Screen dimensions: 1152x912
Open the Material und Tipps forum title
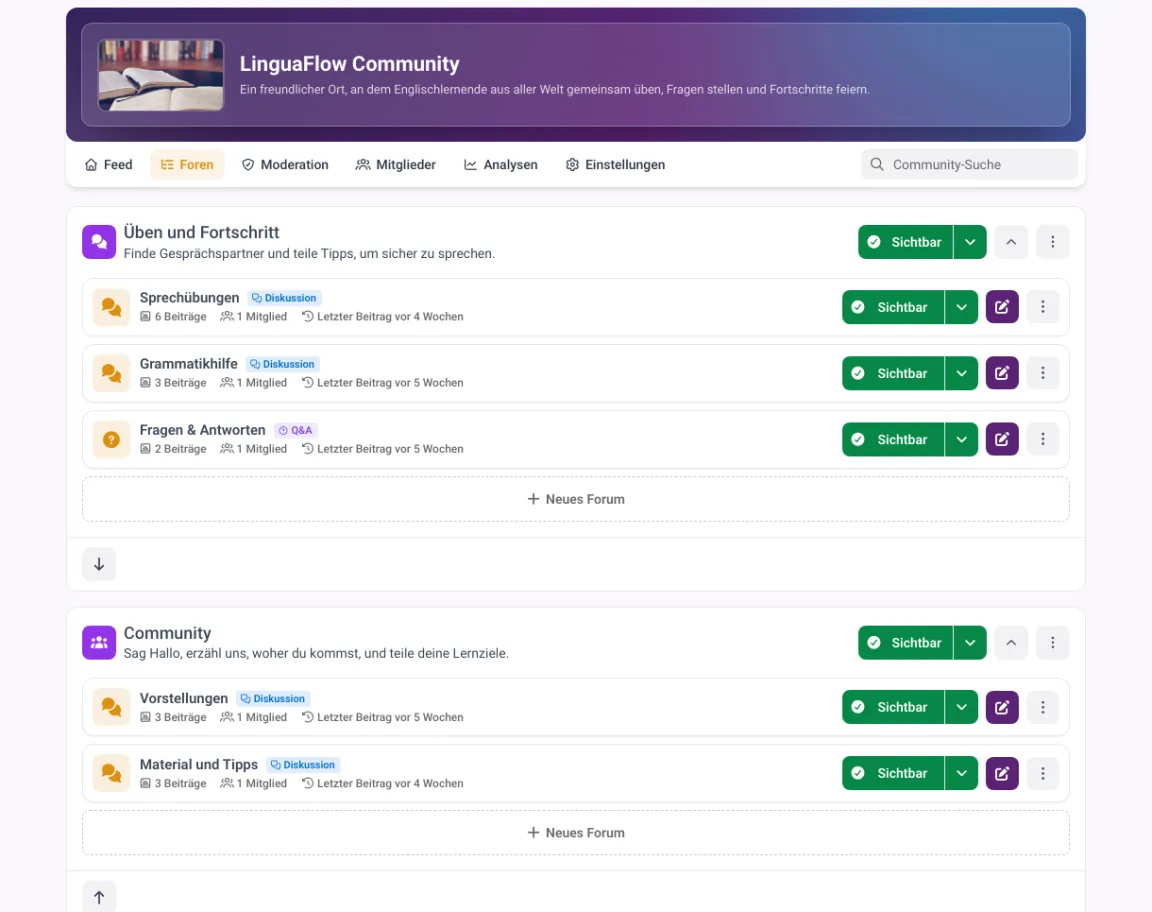(x=199, y=764)
